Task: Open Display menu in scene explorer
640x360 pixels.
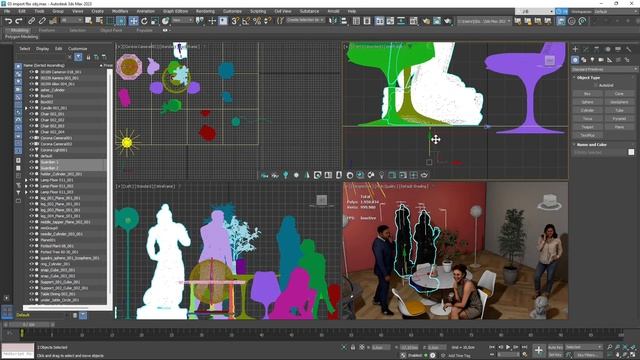Action: pos(42,49)
